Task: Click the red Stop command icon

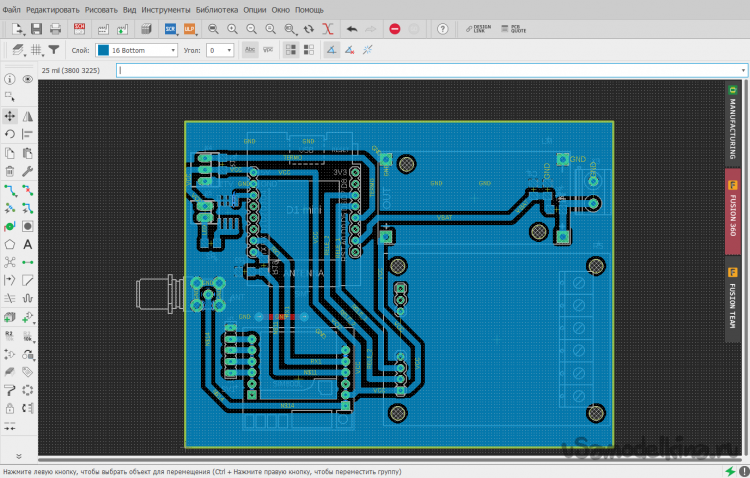Action: click(x=395, y=29)
